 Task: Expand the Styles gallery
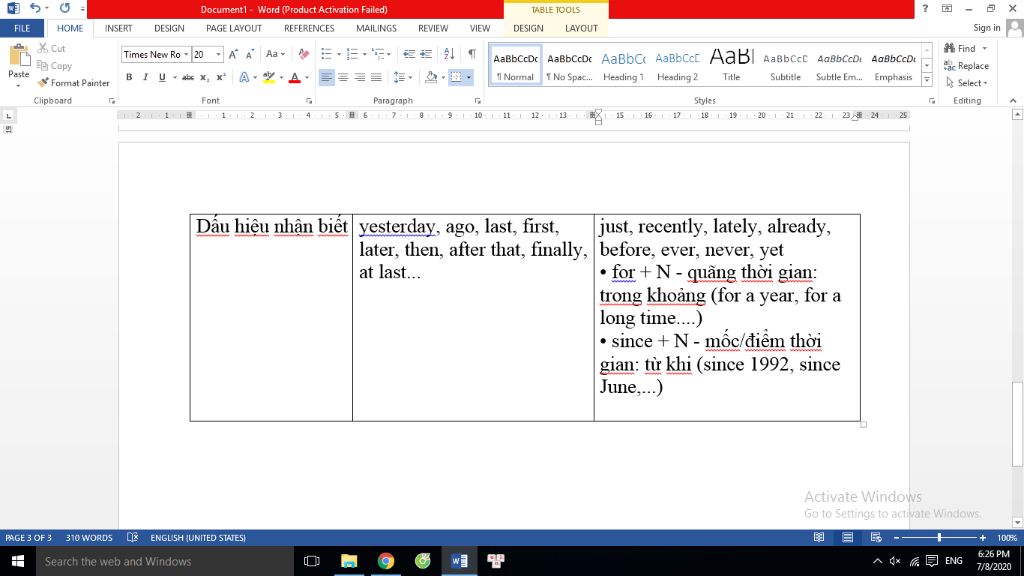(x=927, y=80)
